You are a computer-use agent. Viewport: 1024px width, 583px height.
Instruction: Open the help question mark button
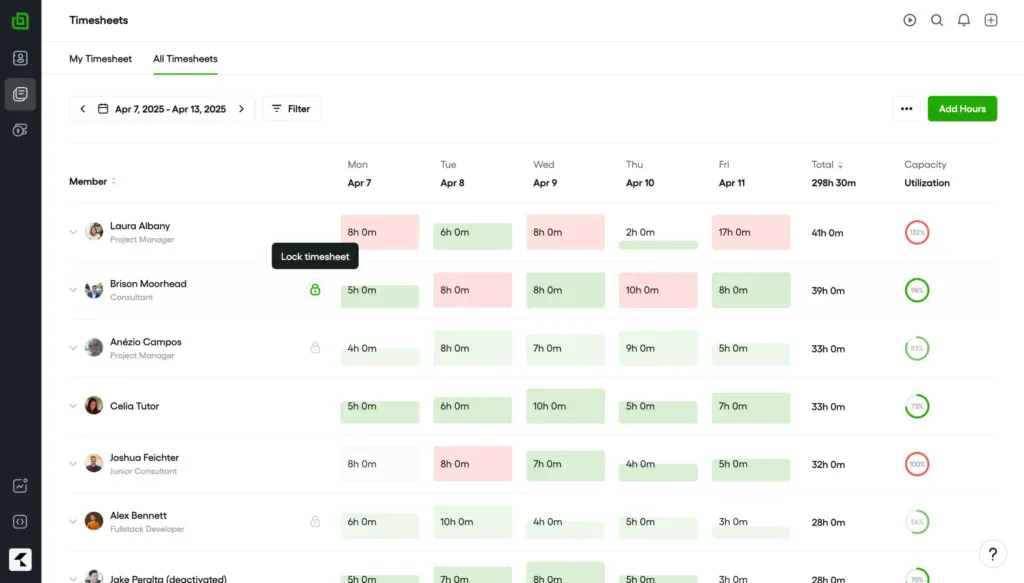pyautogui.click(x=992, y=554)
